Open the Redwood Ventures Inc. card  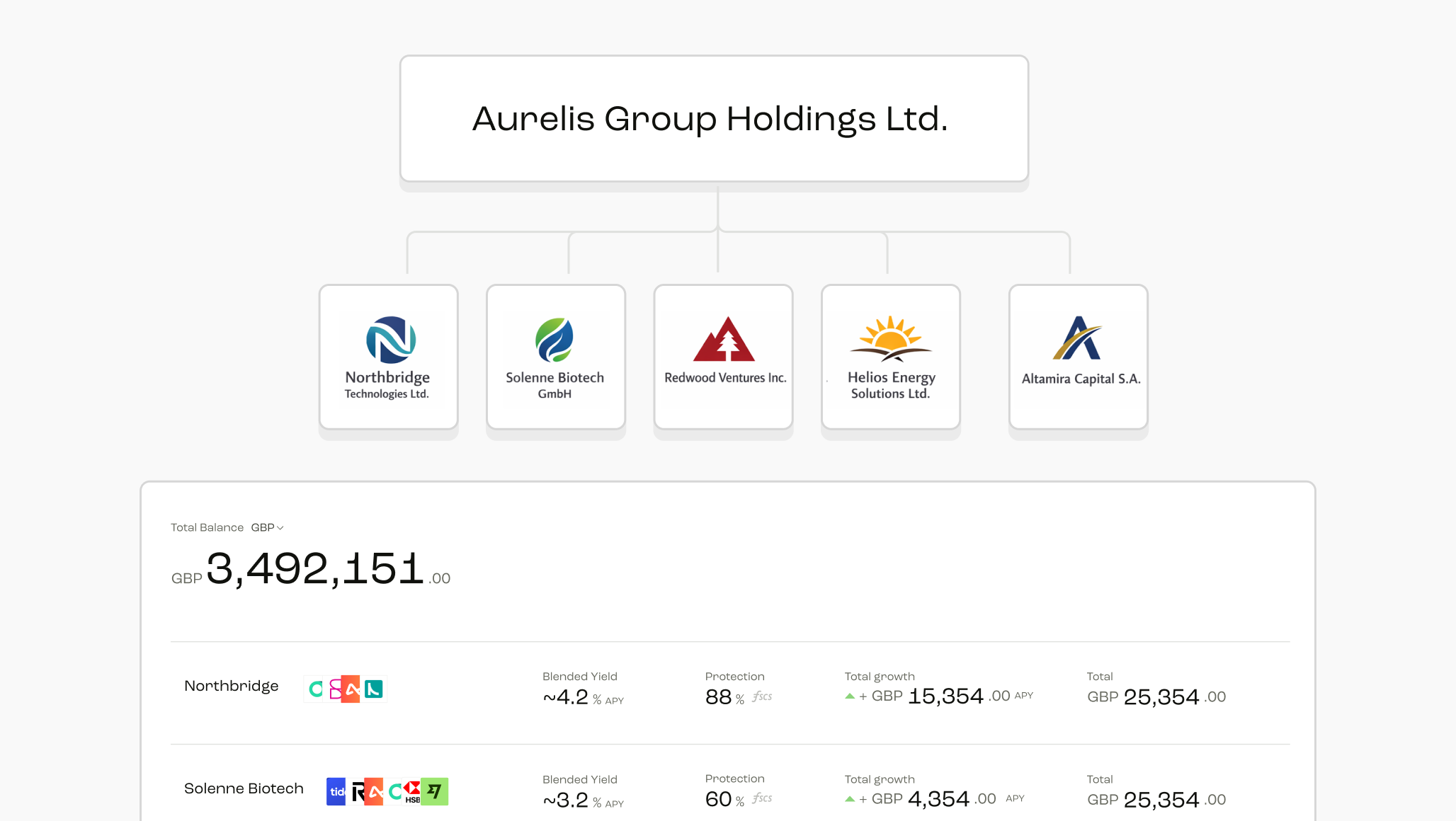(x=723, y=357)
